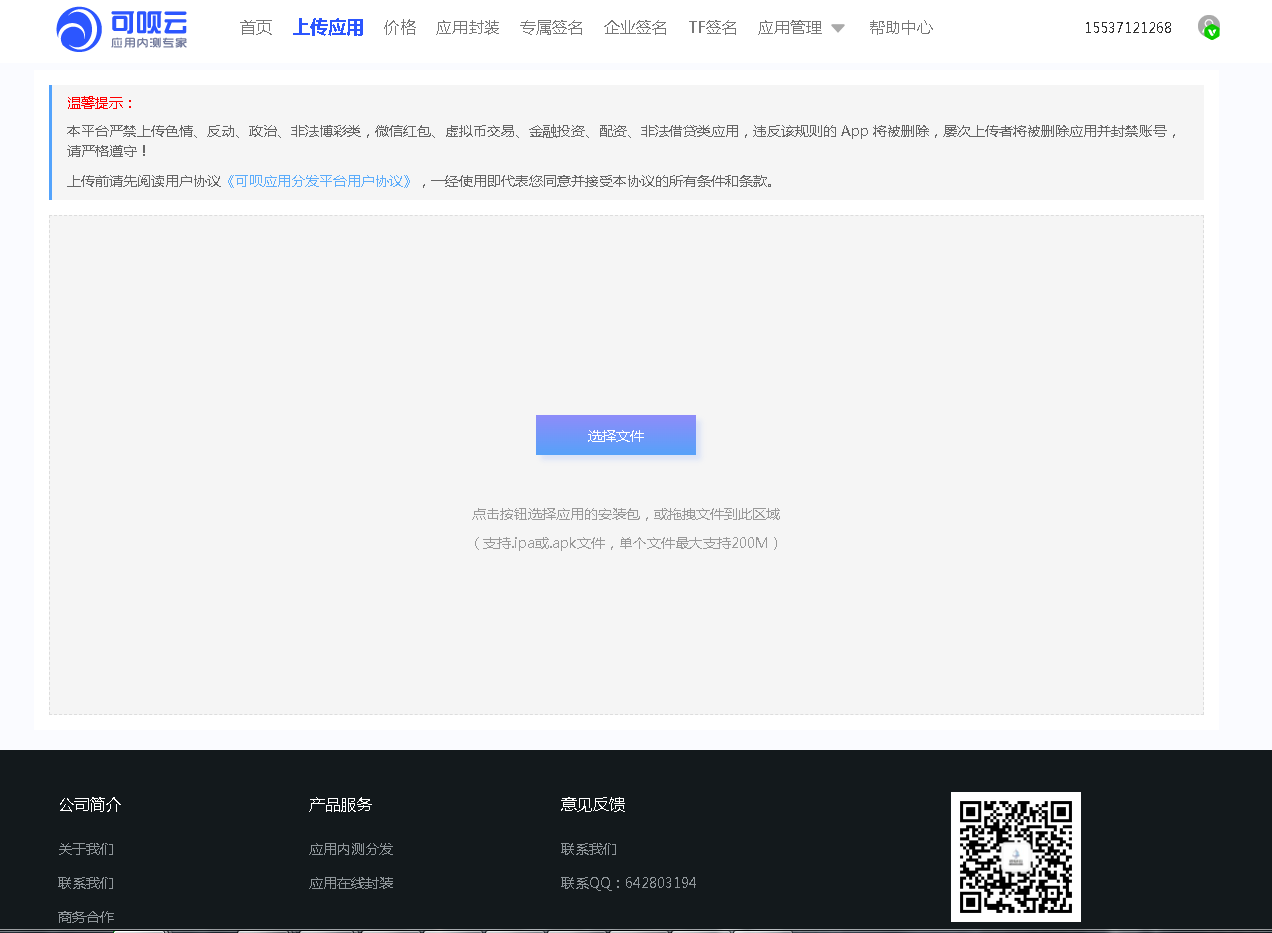Click the dropdown arrow next to 应用管理

click(x=837, y=28)
